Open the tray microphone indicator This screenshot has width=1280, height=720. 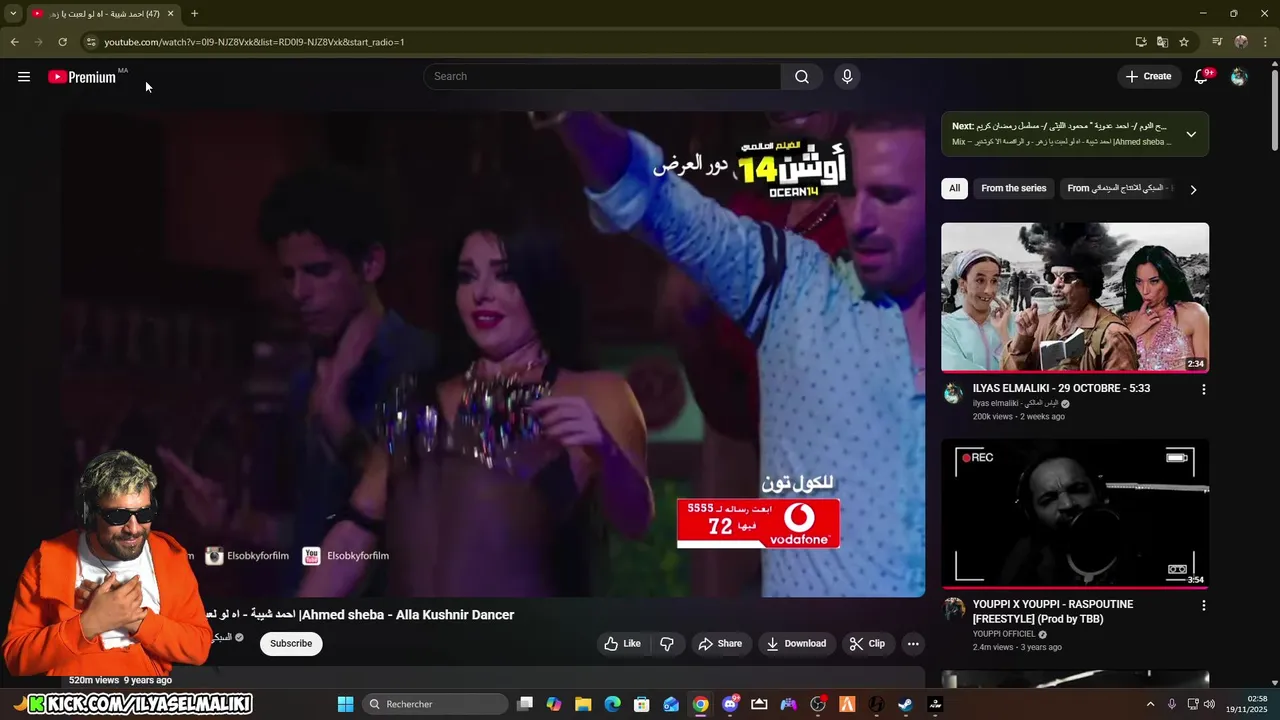(1171, 704)
